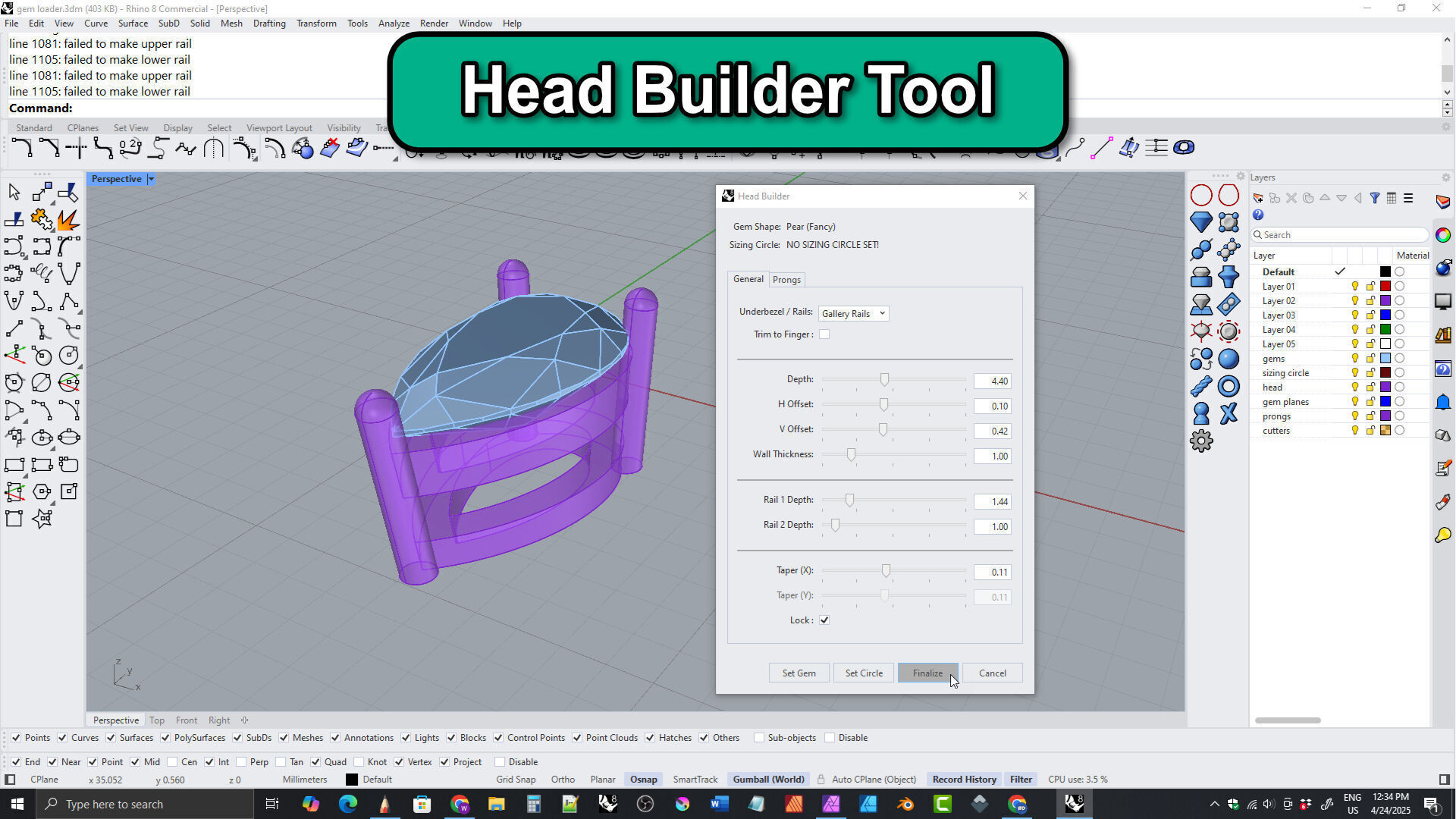Viewport: 1456px width, 819px height.
Task: Toggle the Points selection filter checkbox
Action: (x=16, y=738)
